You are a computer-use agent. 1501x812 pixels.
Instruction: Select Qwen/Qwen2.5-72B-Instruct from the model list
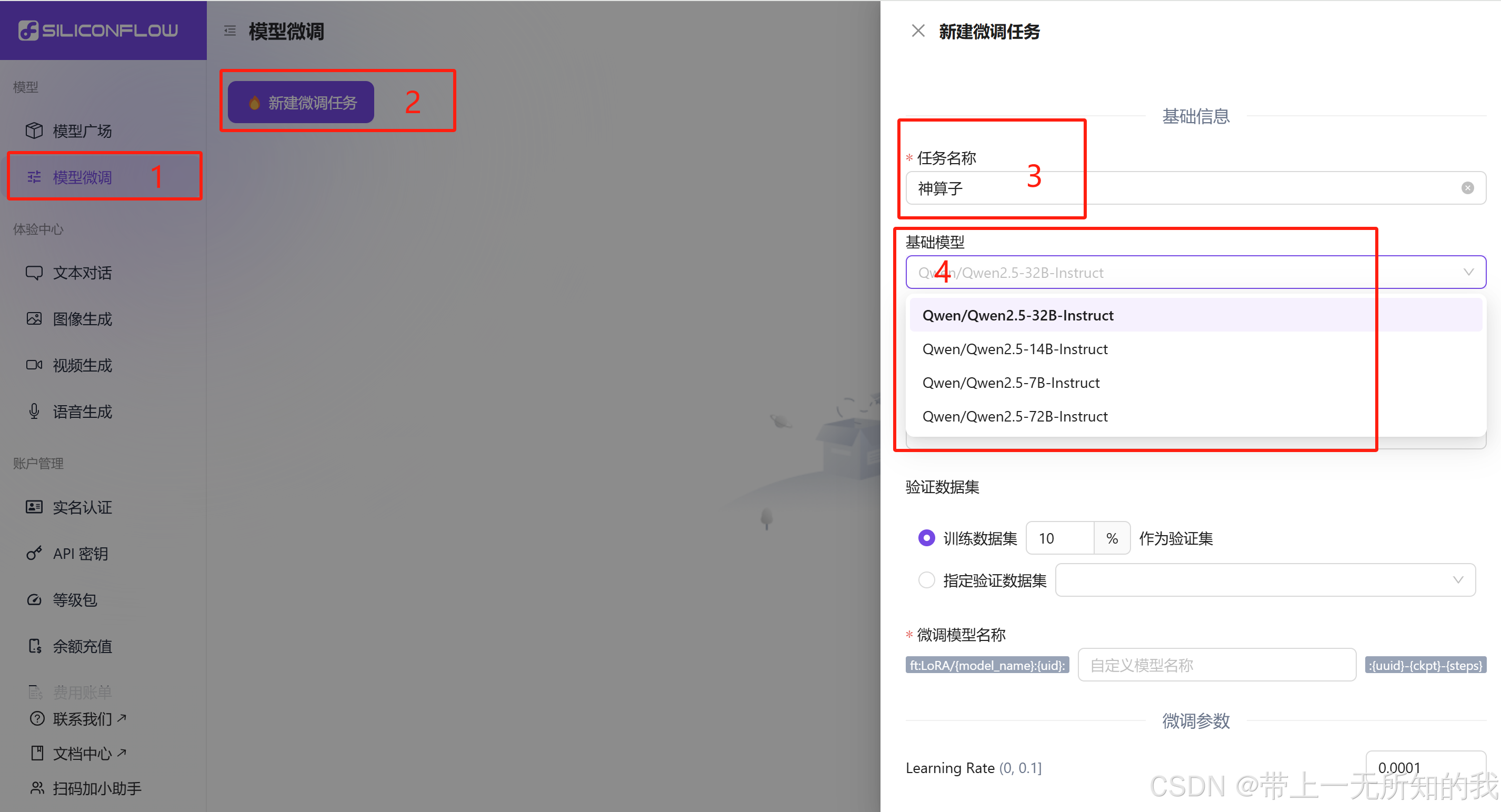1015,416
